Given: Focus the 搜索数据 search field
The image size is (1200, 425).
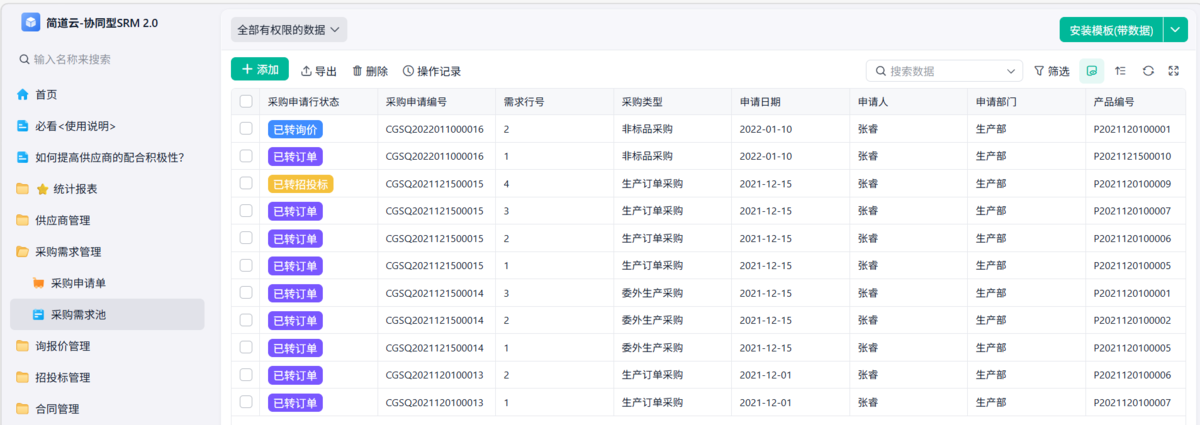Looking at the screenshot, I should (x=940, y=71).
